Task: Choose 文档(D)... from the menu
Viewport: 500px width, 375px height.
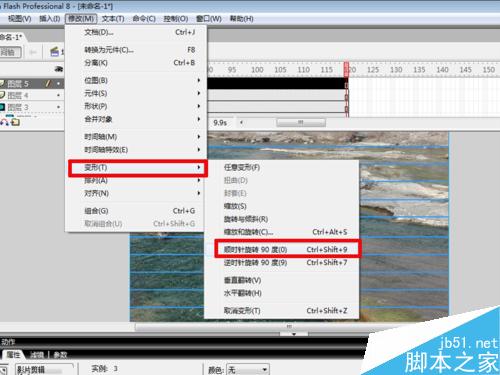Action: point(136,32)
